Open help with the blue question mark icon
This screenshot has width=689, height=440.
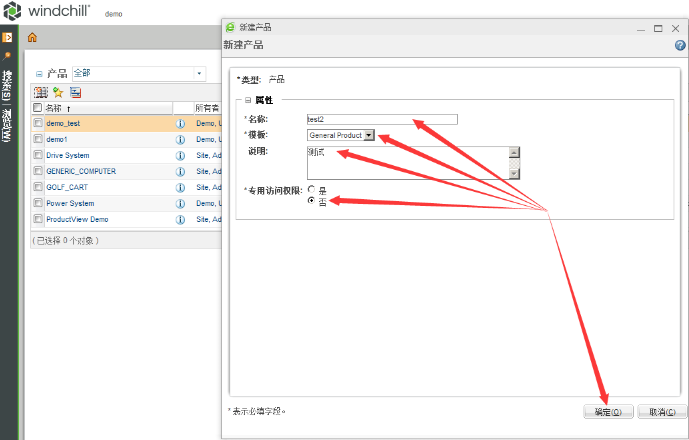[x=680, y=46]
